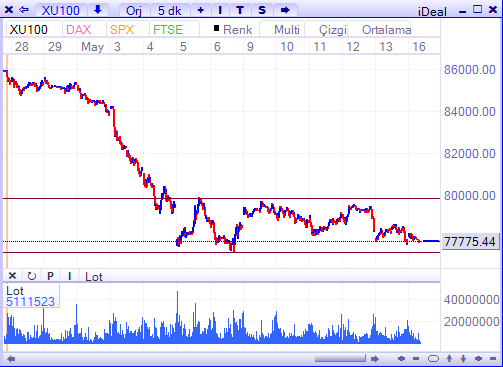Click the S icon in the top toolbar
Screen dimensions: 503x367
click(262, 10)
